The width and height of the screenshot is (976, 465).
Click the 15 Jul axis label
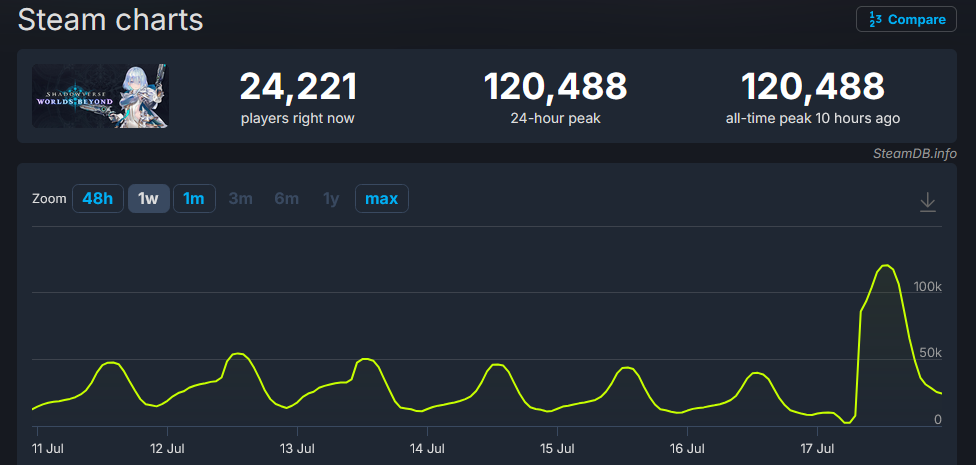pyautogui.click(x=558, y=448)
